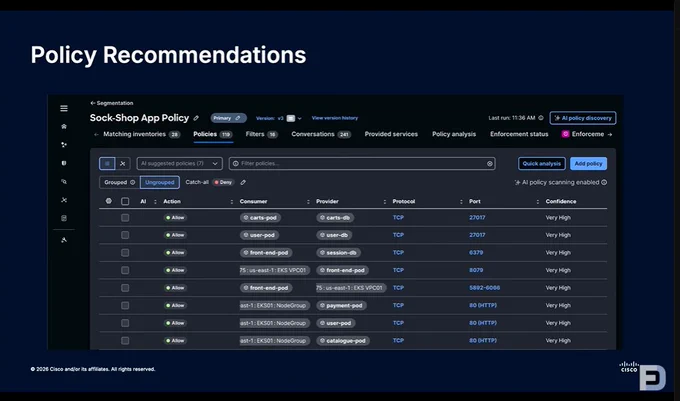Open the Provided services tab
Viewport: 680px width, 401px height.
[391, 134]
